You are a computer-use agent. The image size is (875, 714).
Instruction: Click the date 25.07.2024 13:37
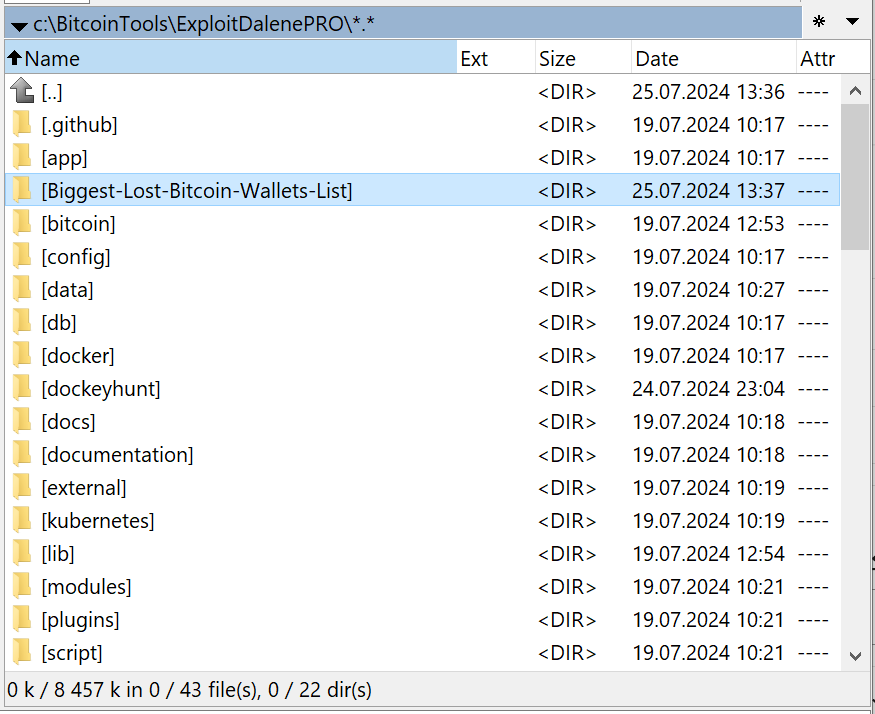coord(708,191)
